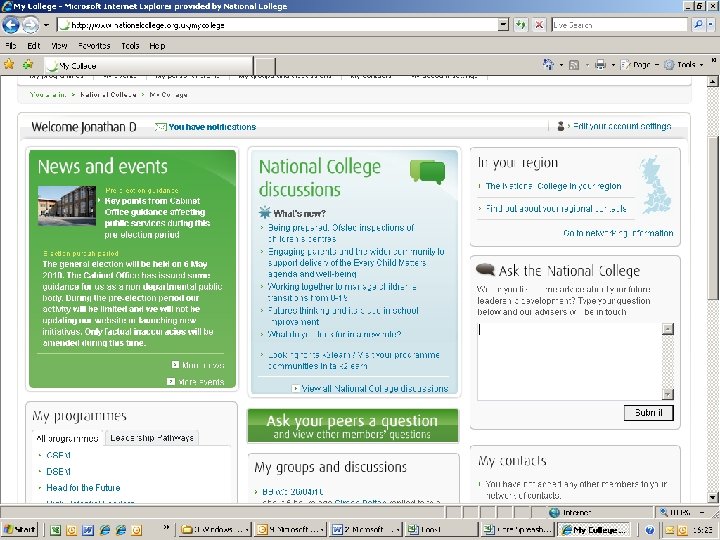
Task: Click the browser Back arrow button
Action: 11,25
